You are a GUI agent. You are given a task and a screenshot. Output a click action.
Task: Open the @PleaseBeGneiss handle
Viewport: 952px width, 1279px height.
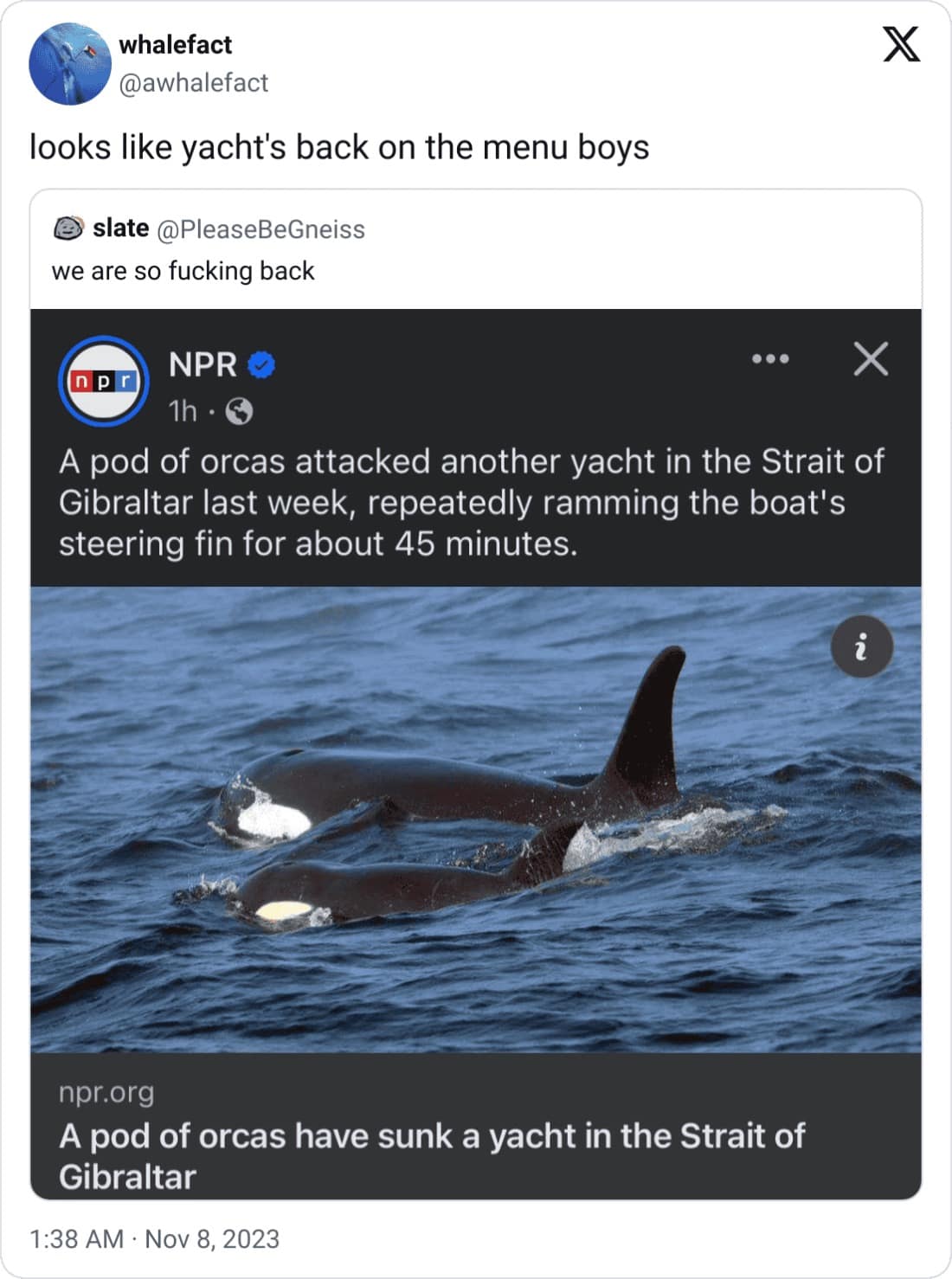[x=261, y=229]
